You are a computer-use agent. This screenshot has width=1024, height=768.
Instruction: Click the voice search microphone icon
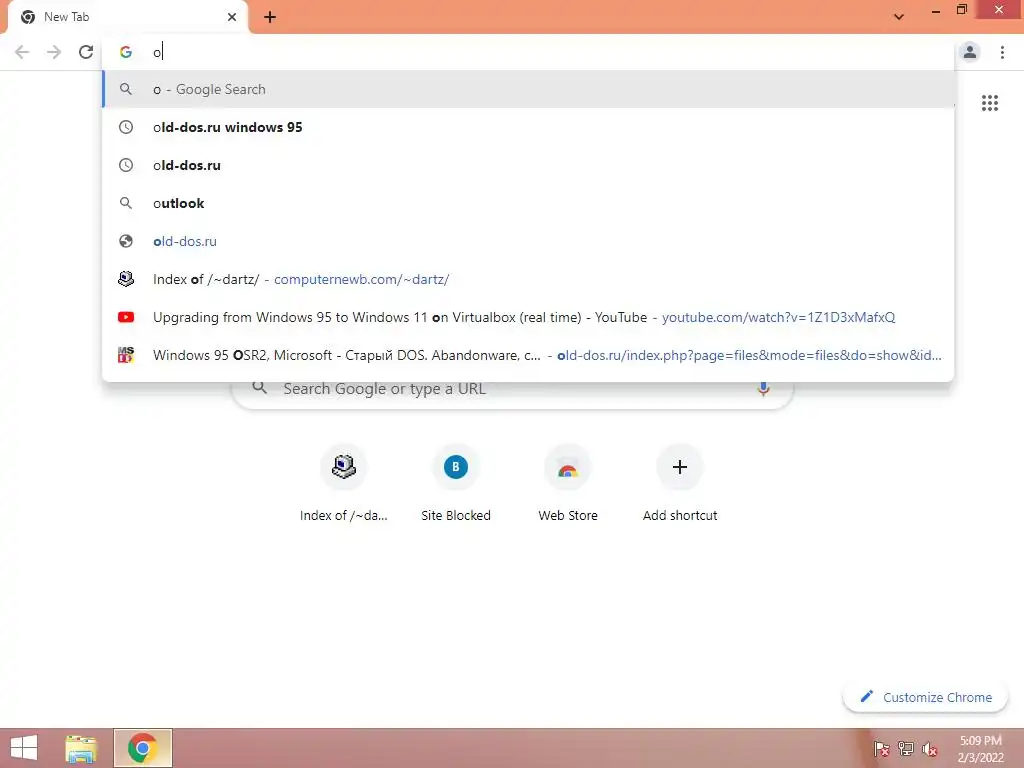click(763, 389)
